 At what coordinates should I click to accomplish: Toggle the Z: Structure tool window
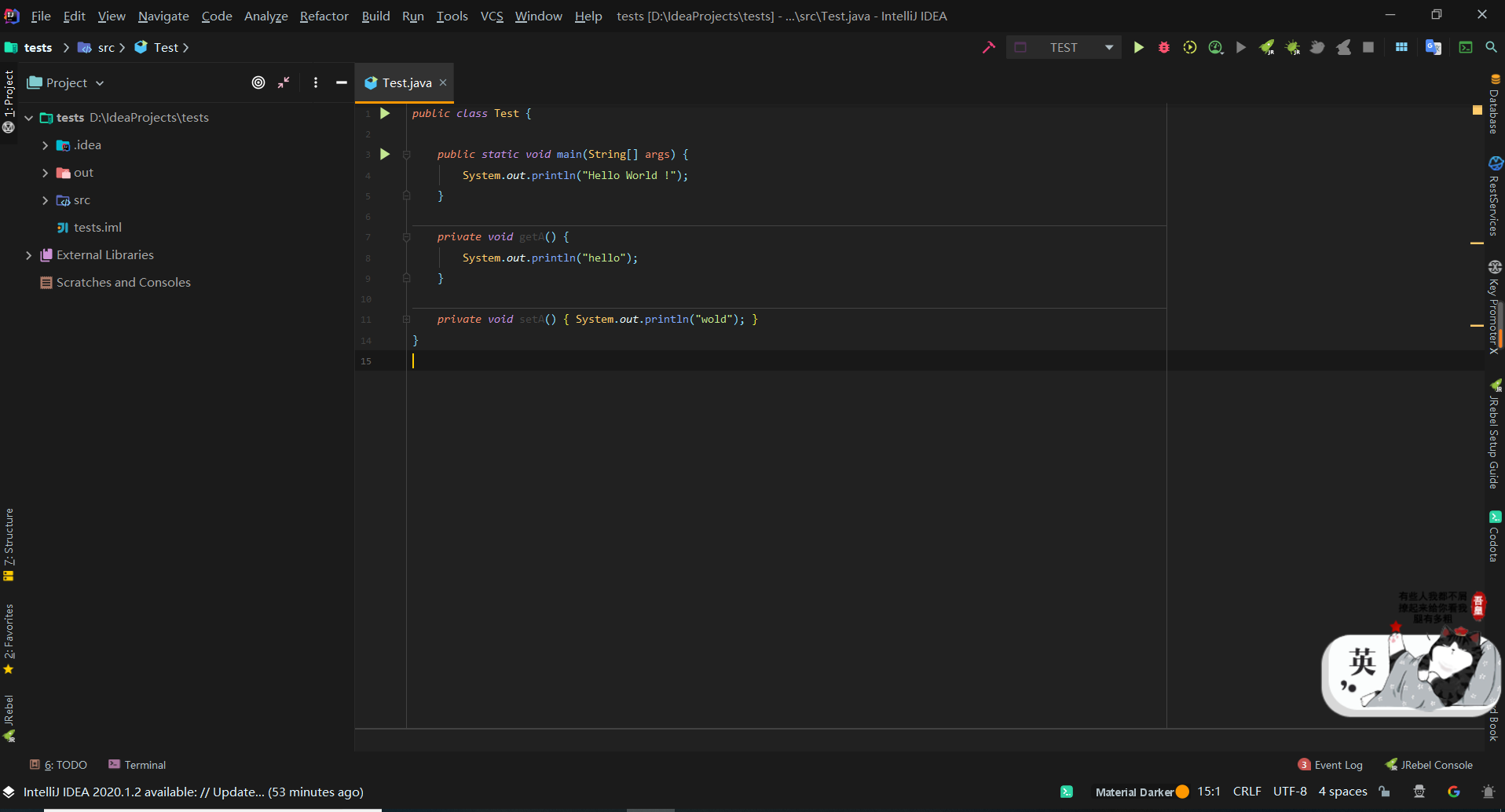point(9,544)
